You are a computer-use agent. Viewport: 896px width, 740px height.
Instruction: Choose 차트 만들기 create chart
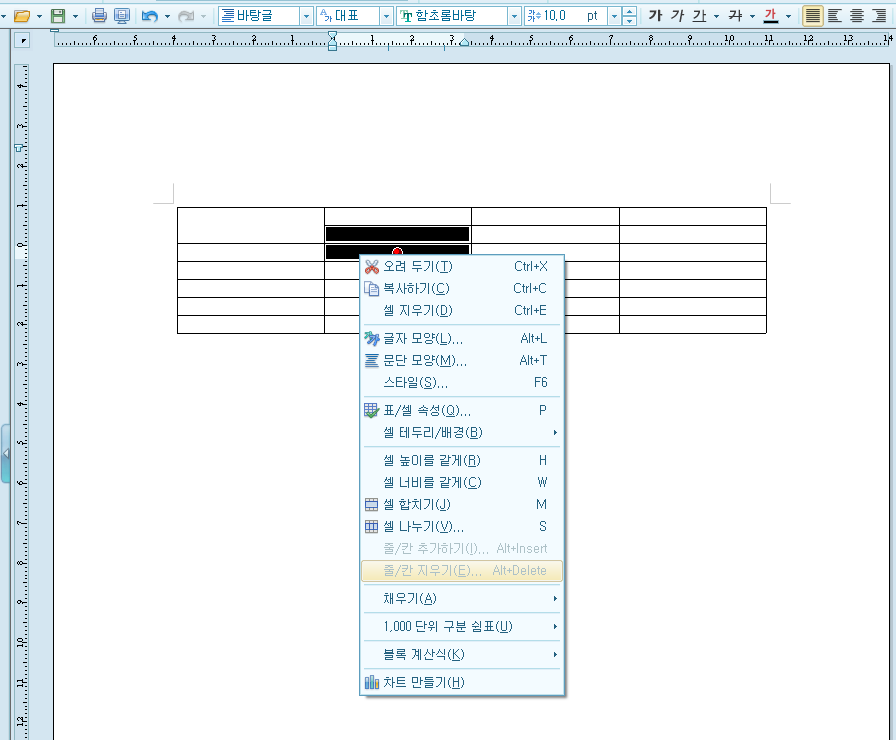tap(462, 682)
